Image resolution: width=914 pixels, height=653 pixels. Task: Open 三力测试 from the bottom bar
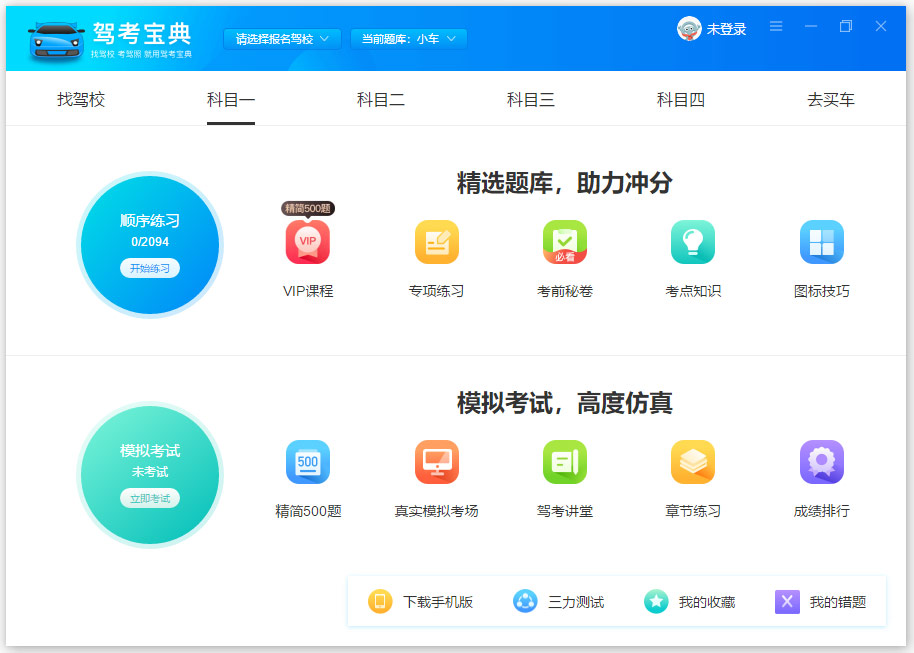557,601
